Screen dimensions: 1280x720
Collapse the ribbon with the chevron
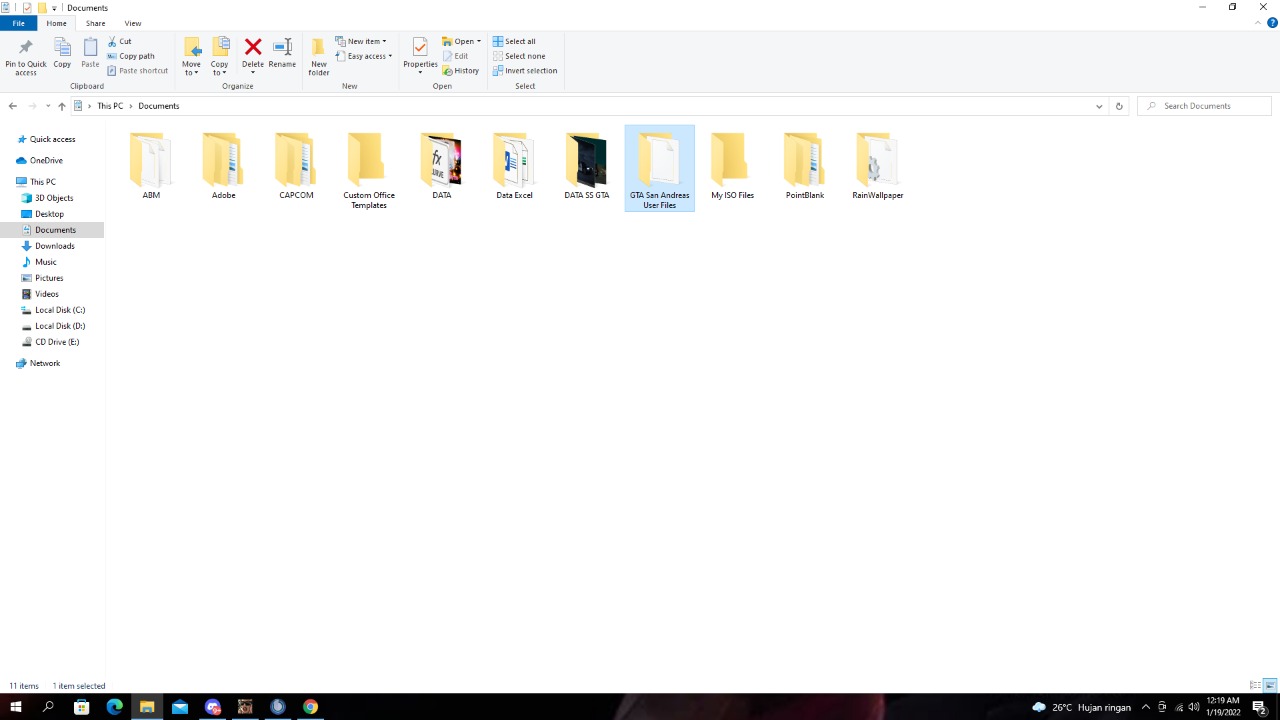(1259, 23)
